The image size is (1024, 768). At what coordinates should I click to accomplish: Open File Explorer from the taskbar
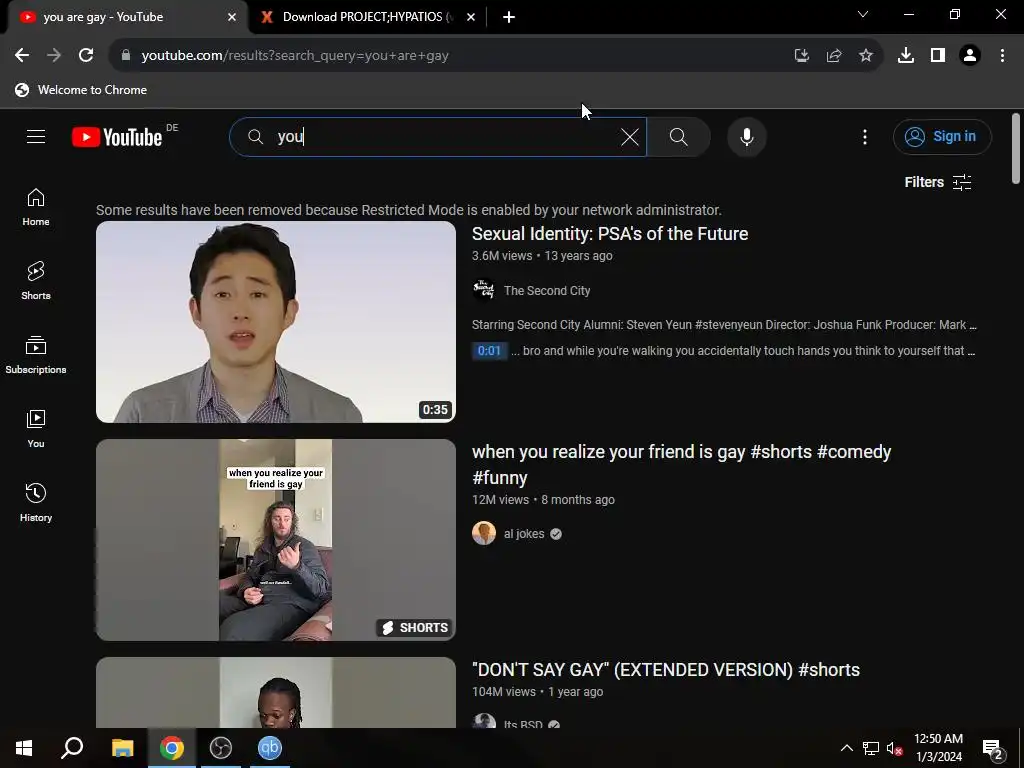pyautogui.click(x=122, y=748)
